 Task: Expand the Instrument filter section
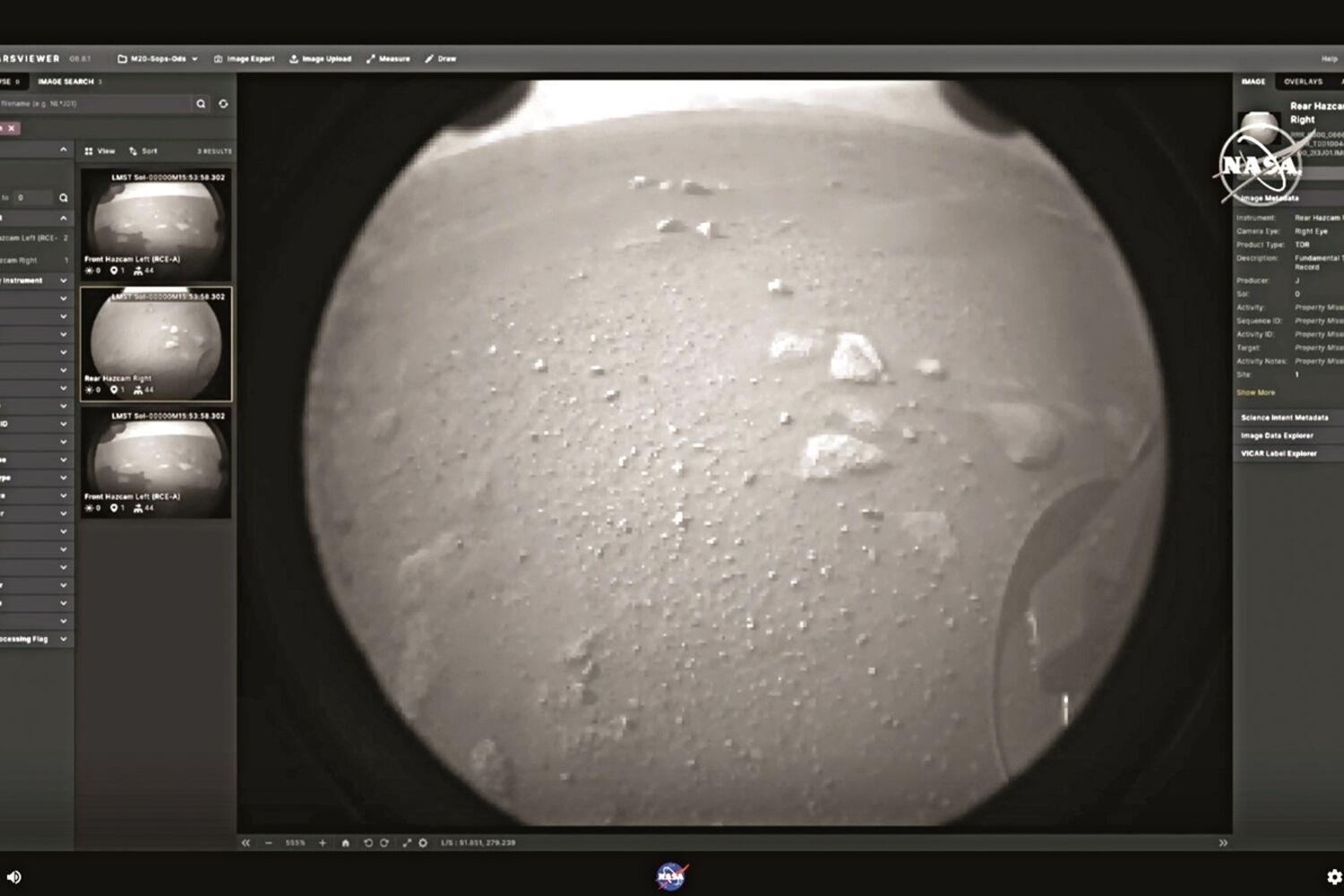point(63,280)
